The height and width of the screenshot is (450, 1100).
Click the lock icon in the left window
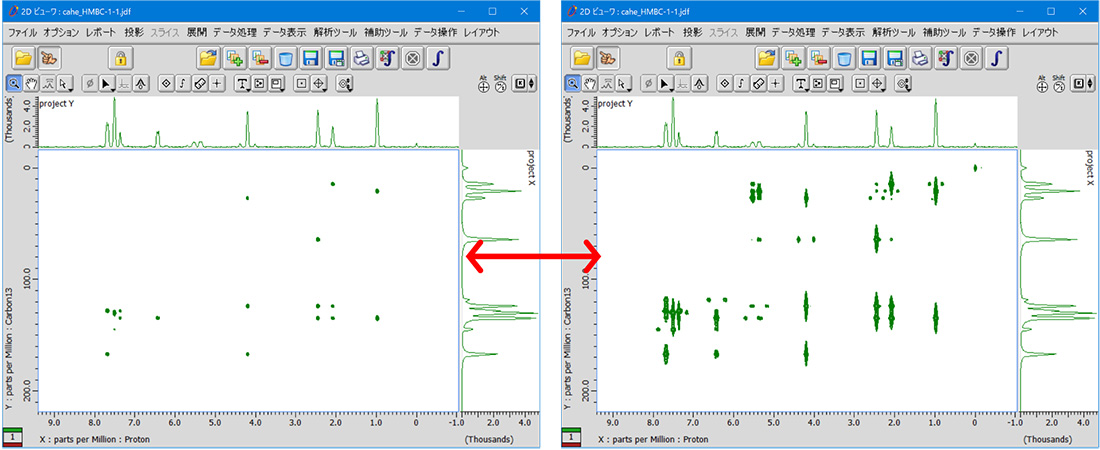120,58
